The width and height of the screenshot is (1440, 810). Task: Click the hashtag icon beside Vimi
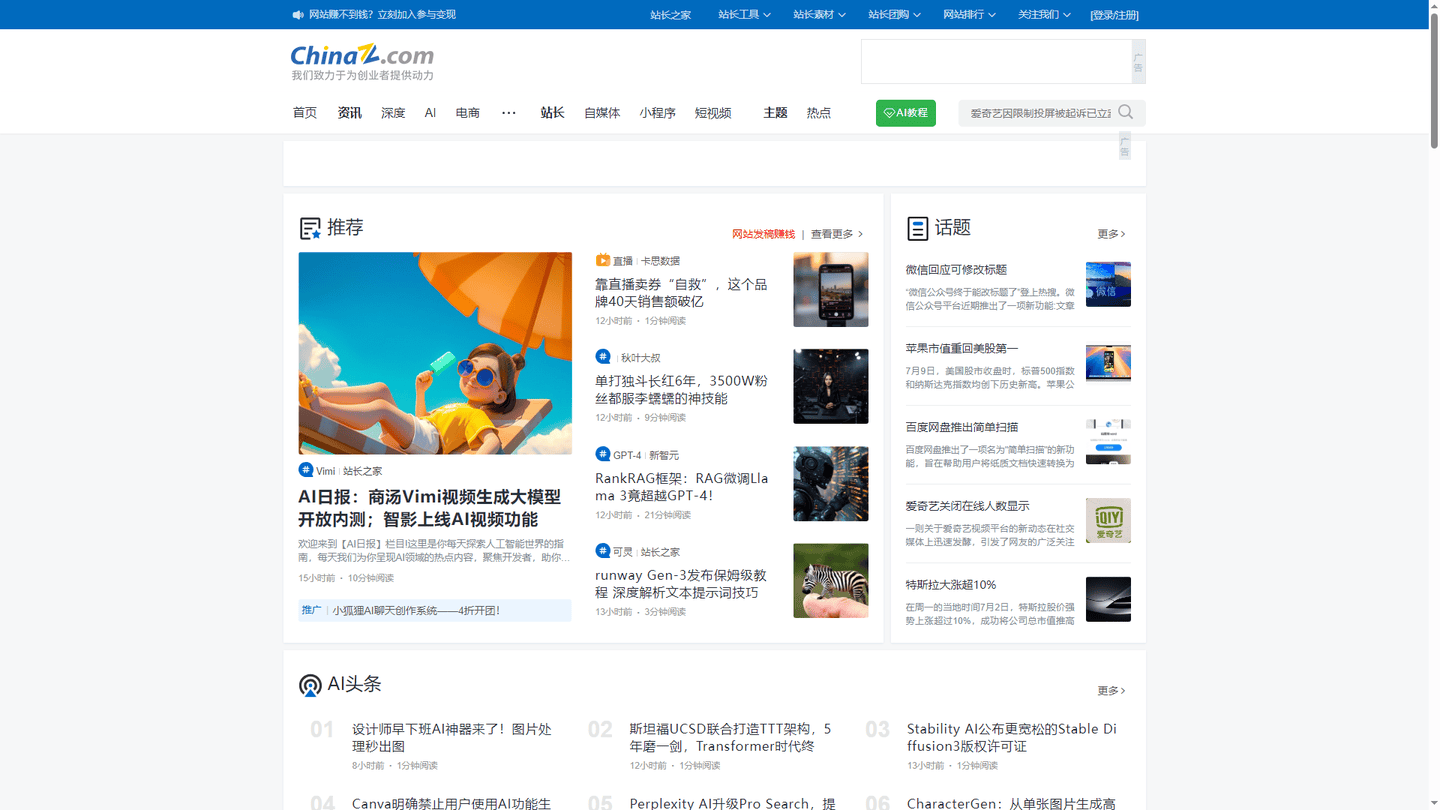(306, 469)
